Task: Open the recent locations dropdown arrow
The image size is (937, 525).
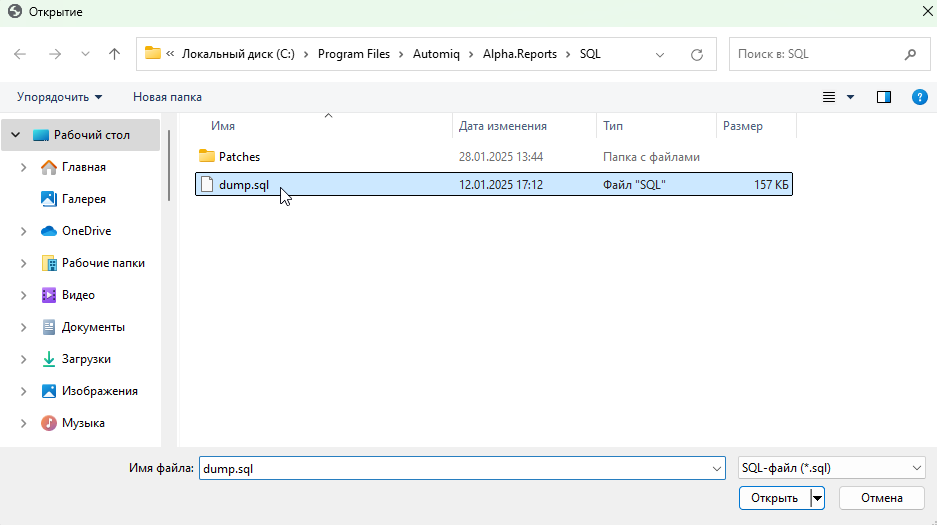Action: pyautogui.click(x=85, y=54)
